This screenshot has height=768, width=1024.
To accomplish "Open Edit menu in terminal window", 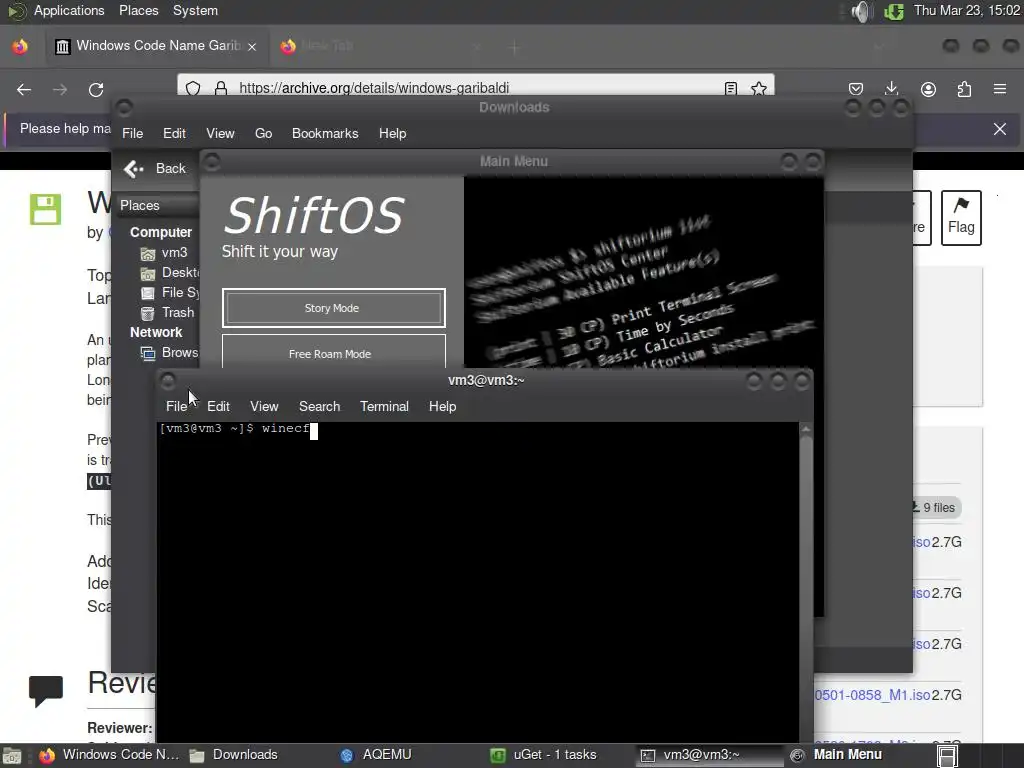I will pyautogui.click(x=218, y=406).
